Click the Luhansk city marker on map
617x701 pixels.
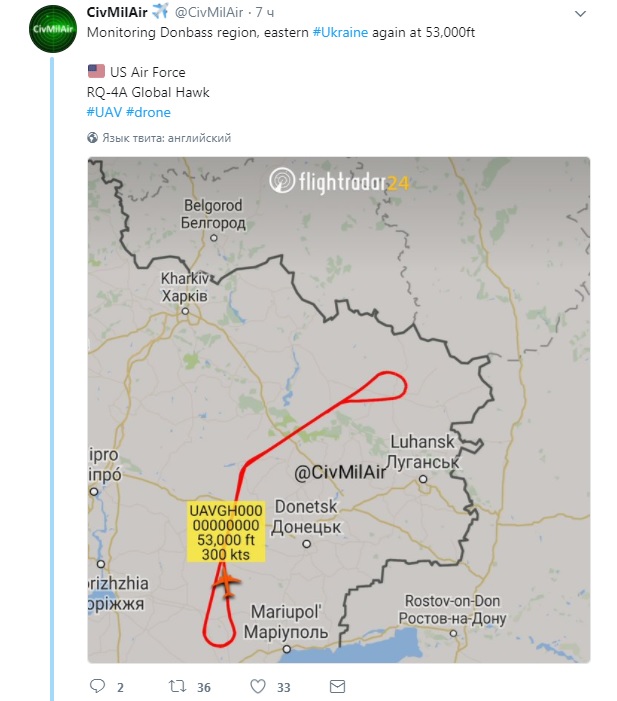[425, 479]
